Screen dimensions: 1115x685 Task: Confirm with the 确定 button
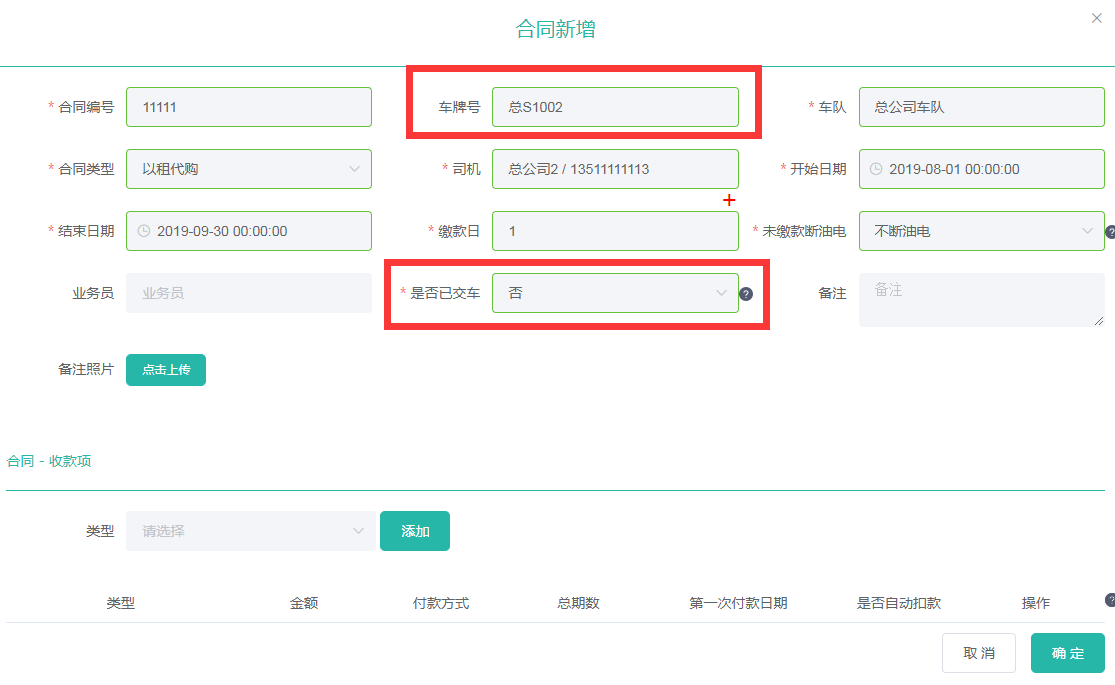pos(1067,653)
